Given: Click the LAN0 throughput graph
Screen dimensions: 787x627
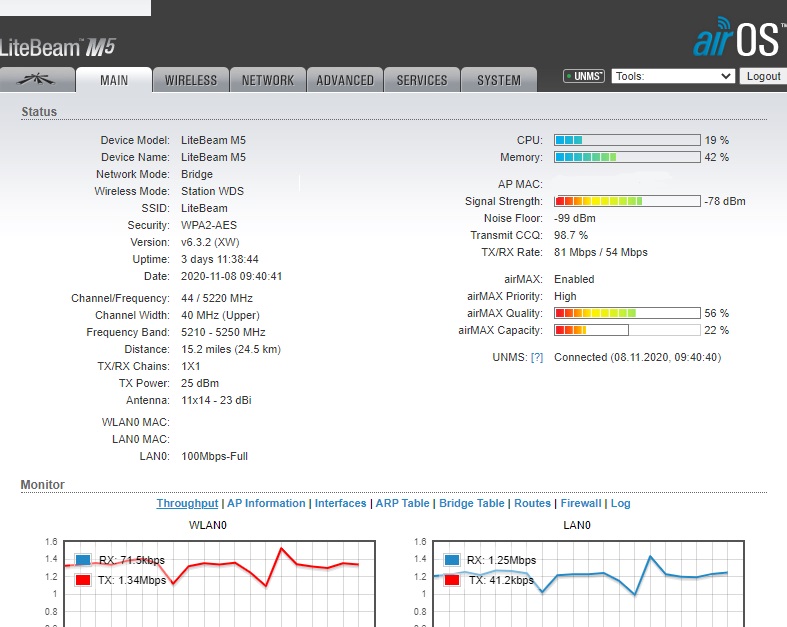Looking at the screenshot, I should [588, 583].
